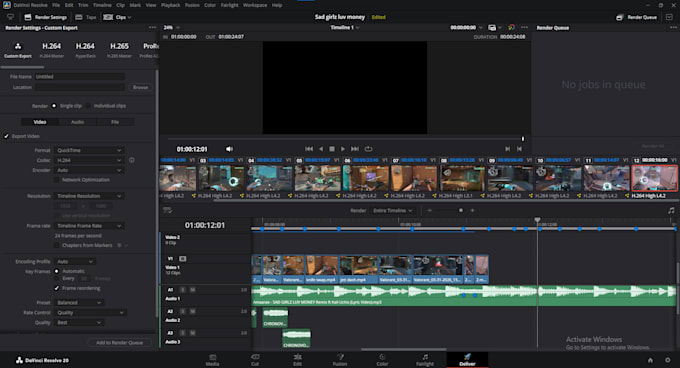Viewport: 680px width, 368px height.
Task: Jump to first frame in viewer
Action: pyautogui.click(x=309, y=149)
